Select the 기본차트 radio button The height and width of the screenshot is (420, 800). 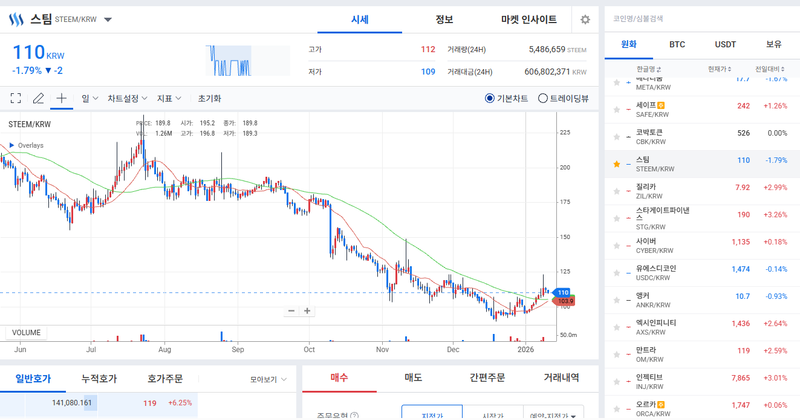pos(490,98)
